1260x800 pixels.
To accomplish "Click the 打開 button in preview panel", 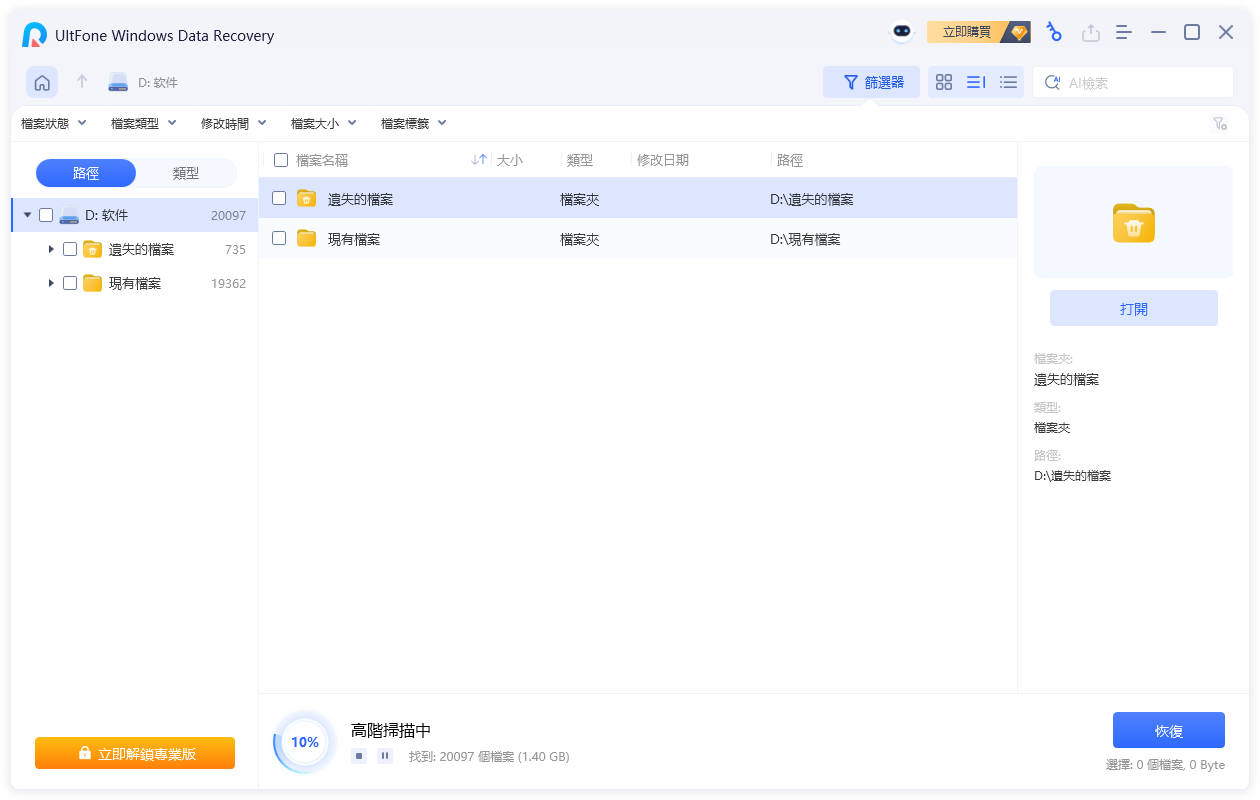I will pyautogui.click(x=1133, y=309).
